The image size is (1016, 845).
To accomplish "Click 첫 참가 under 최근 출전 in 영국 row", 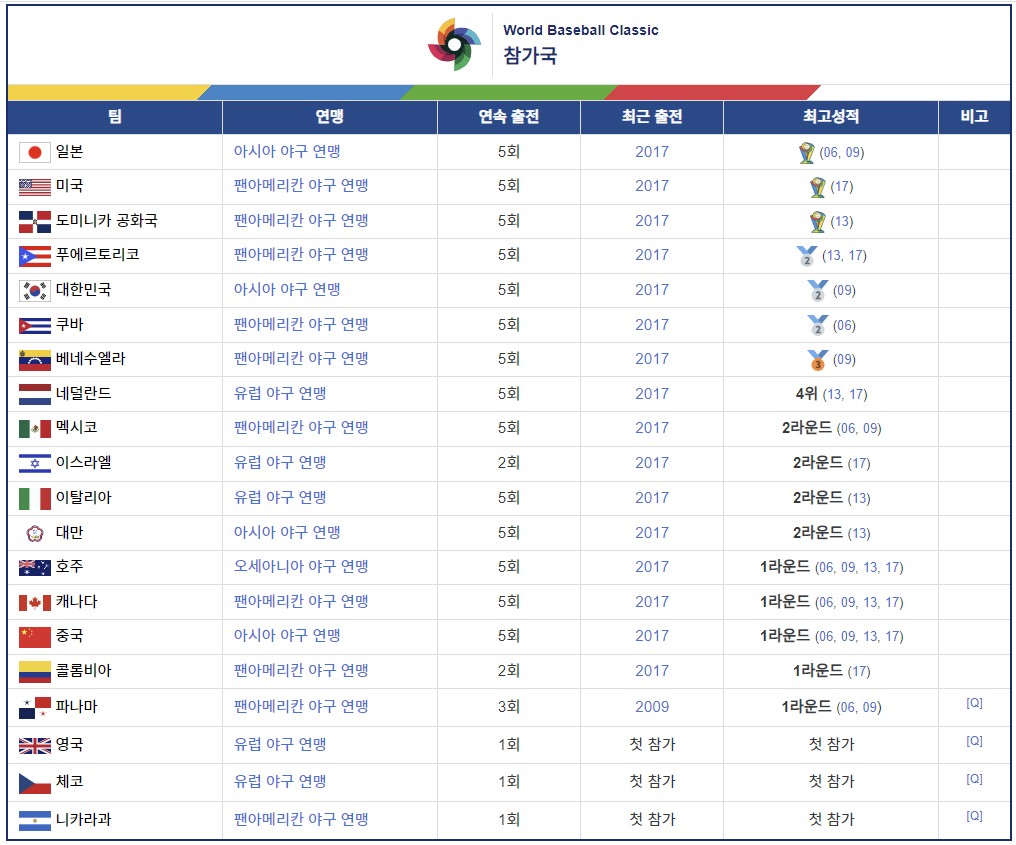I will (x=652, y=745).
